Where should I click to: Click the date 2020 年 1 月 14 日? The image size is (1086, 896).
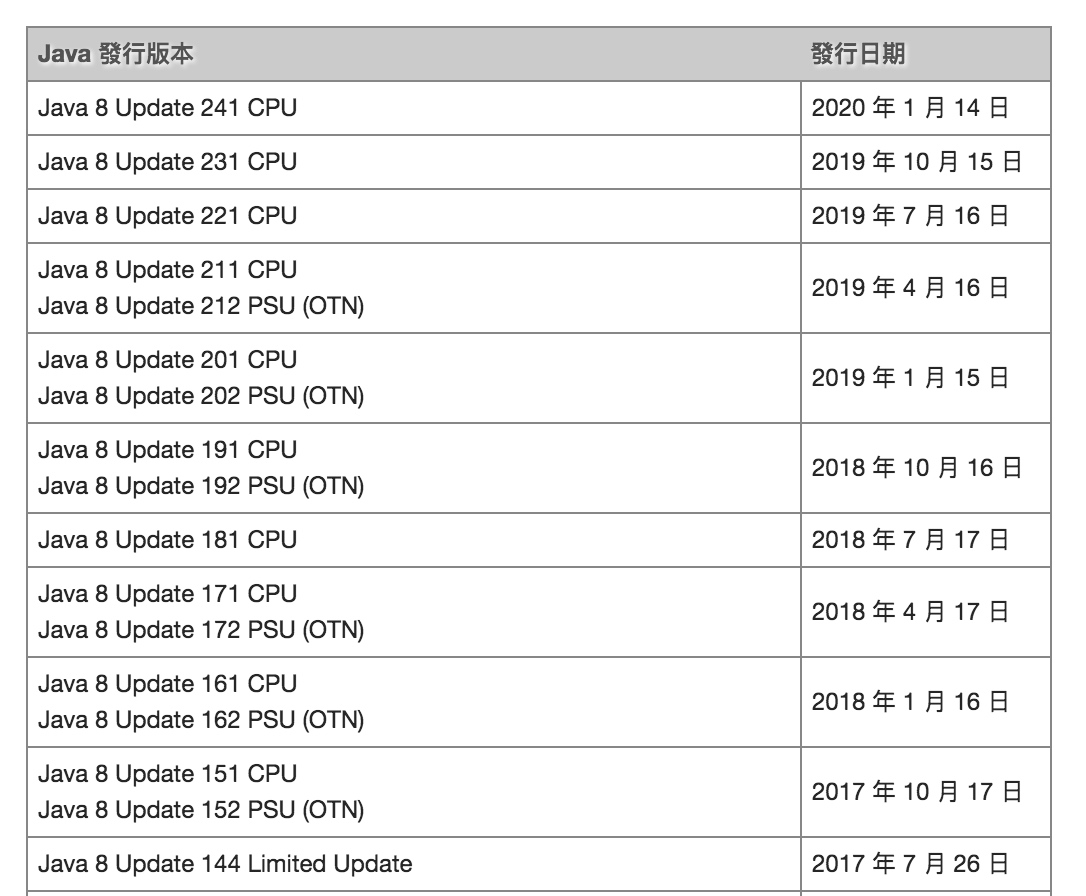910,108
